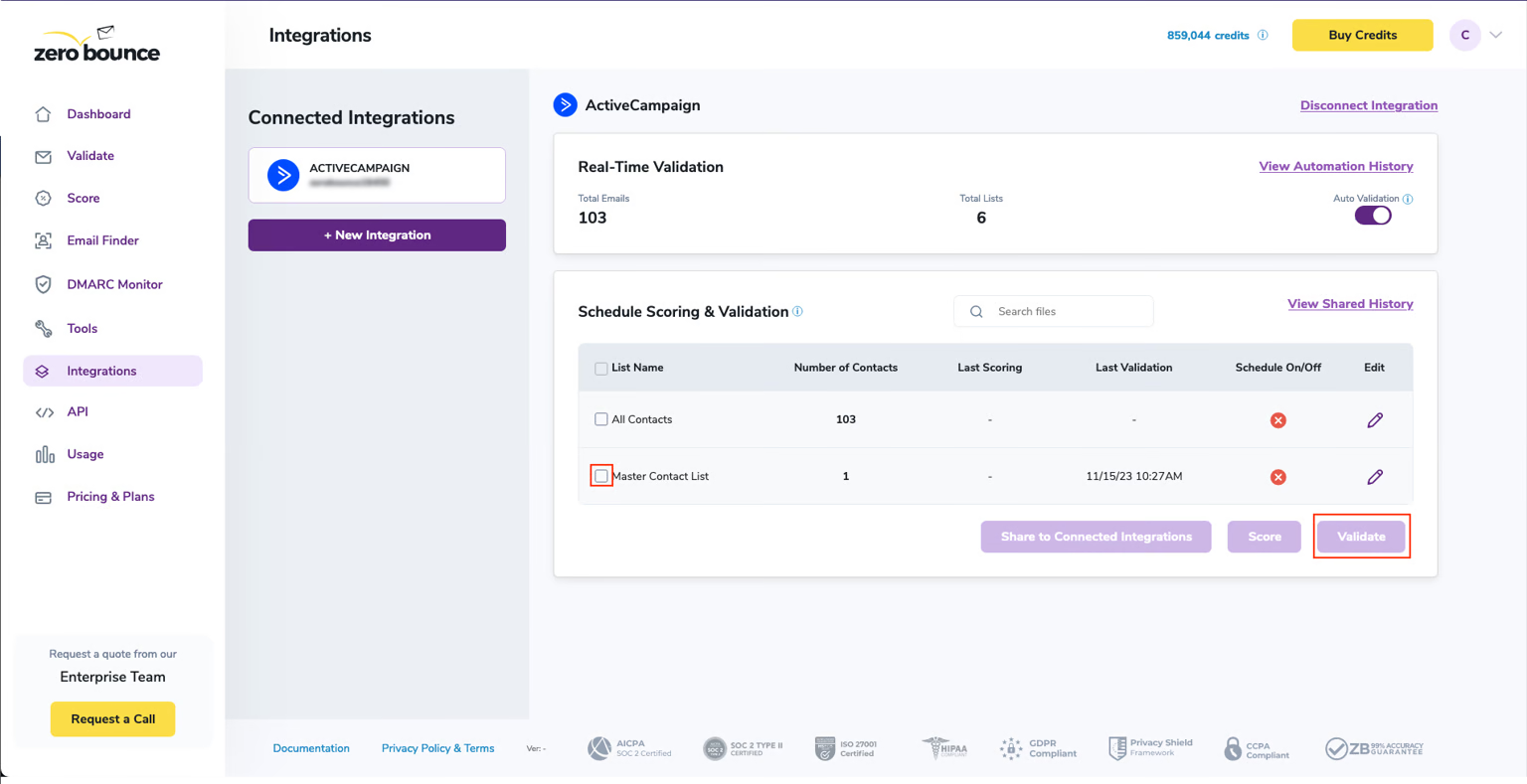This screenshot has width=1527, height=784.
Task: Check the select-all List Name checkbox
Action: tap(601, 369)
